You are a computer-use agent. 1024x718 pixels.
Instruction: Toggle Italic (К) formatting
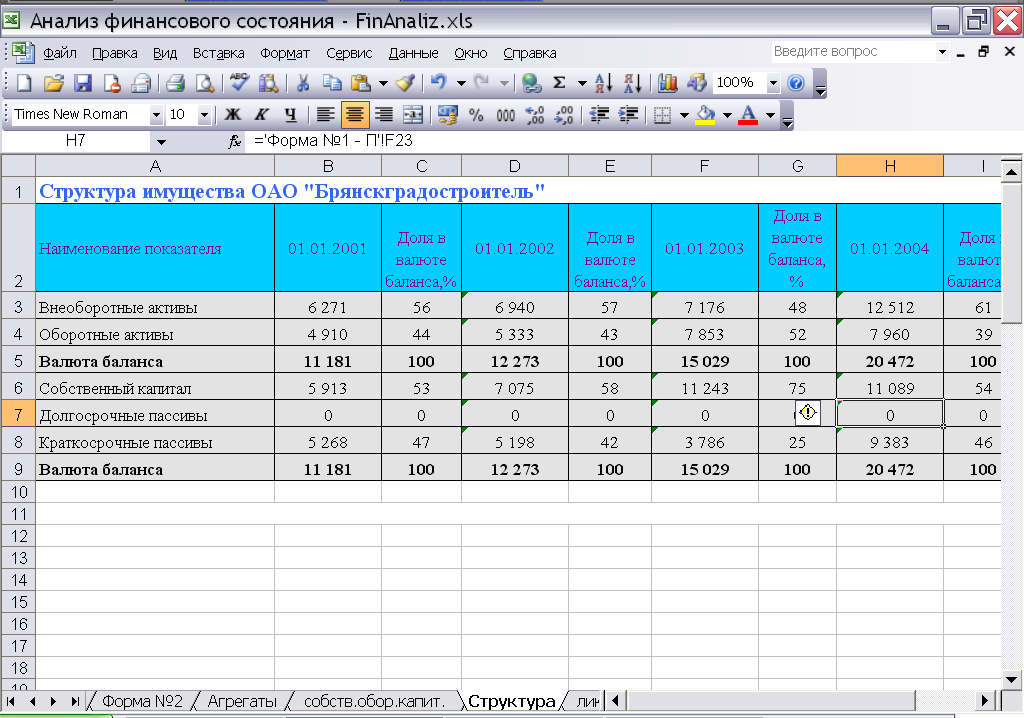click(x=261, y=115)
